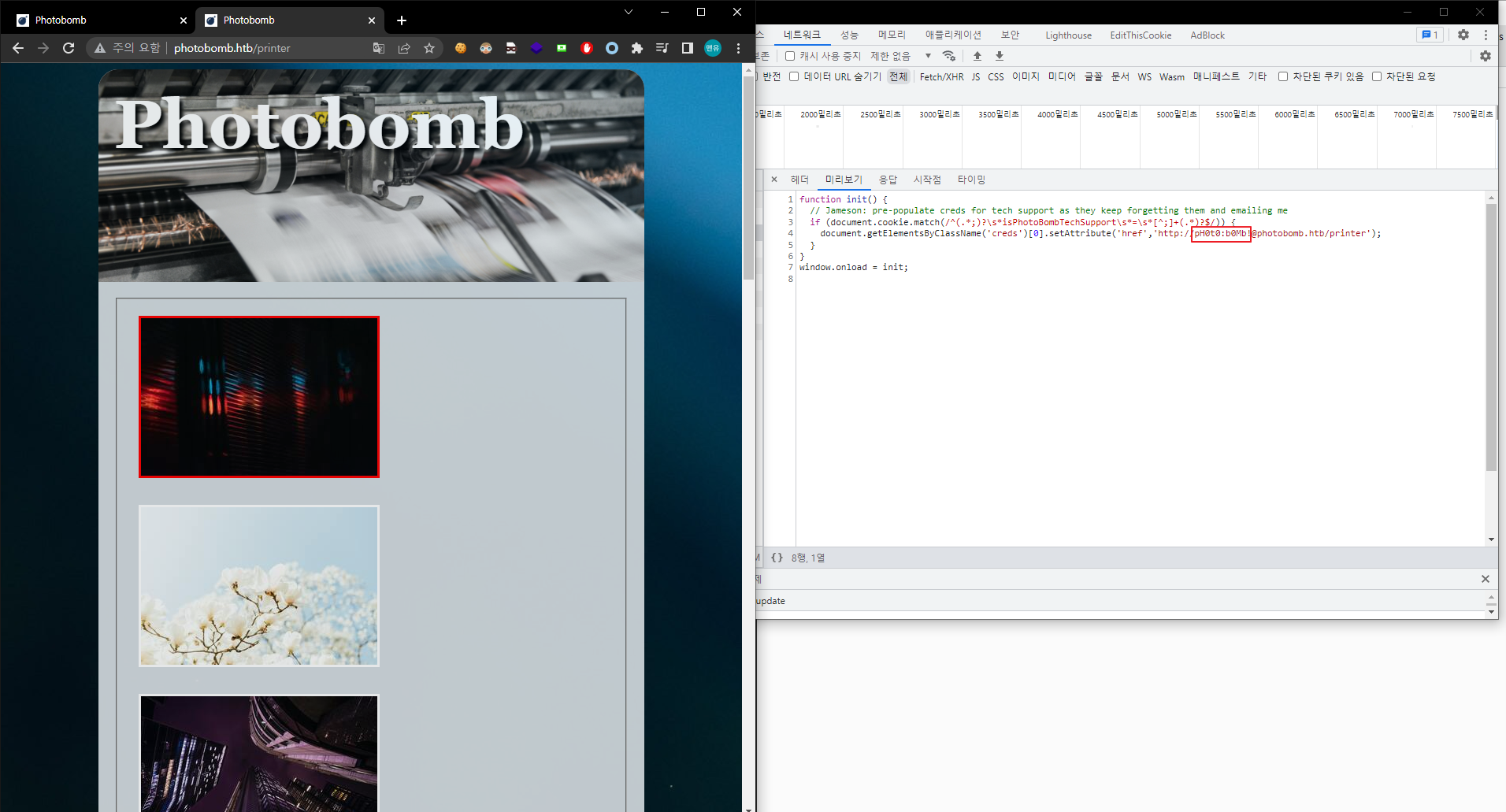Select the 전체 all filter
This screenshot has height=812, width=1506.
tap(898, 76)
